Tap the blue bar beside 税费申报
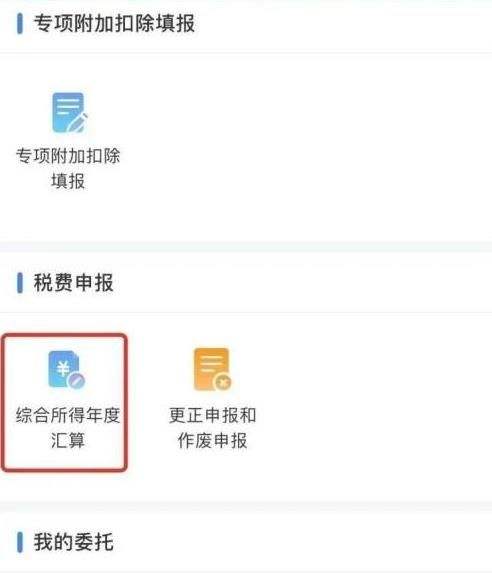This screenshot has height=573, width=492. pos(20,283)
